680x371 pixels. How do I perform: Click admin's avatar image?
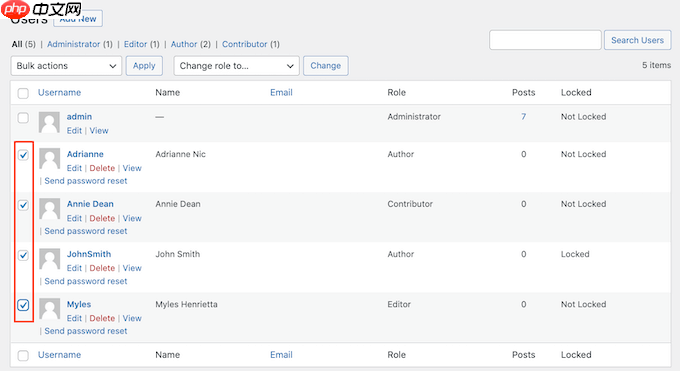pos(49,122)
